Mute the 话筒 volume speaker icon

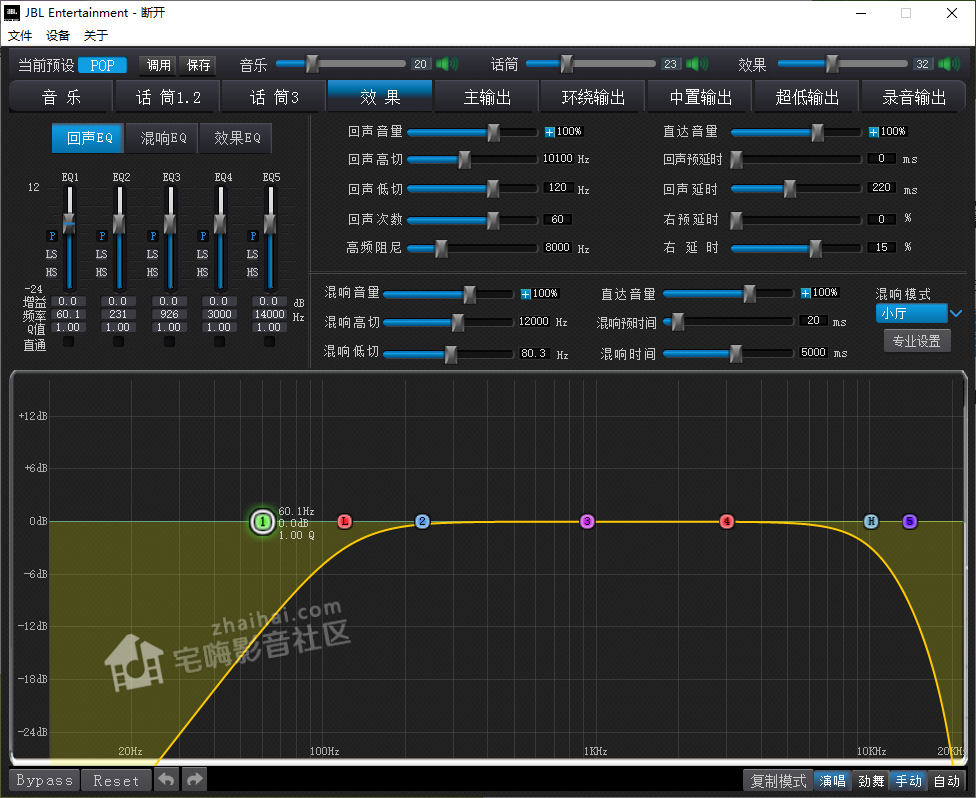click(697, 64)
